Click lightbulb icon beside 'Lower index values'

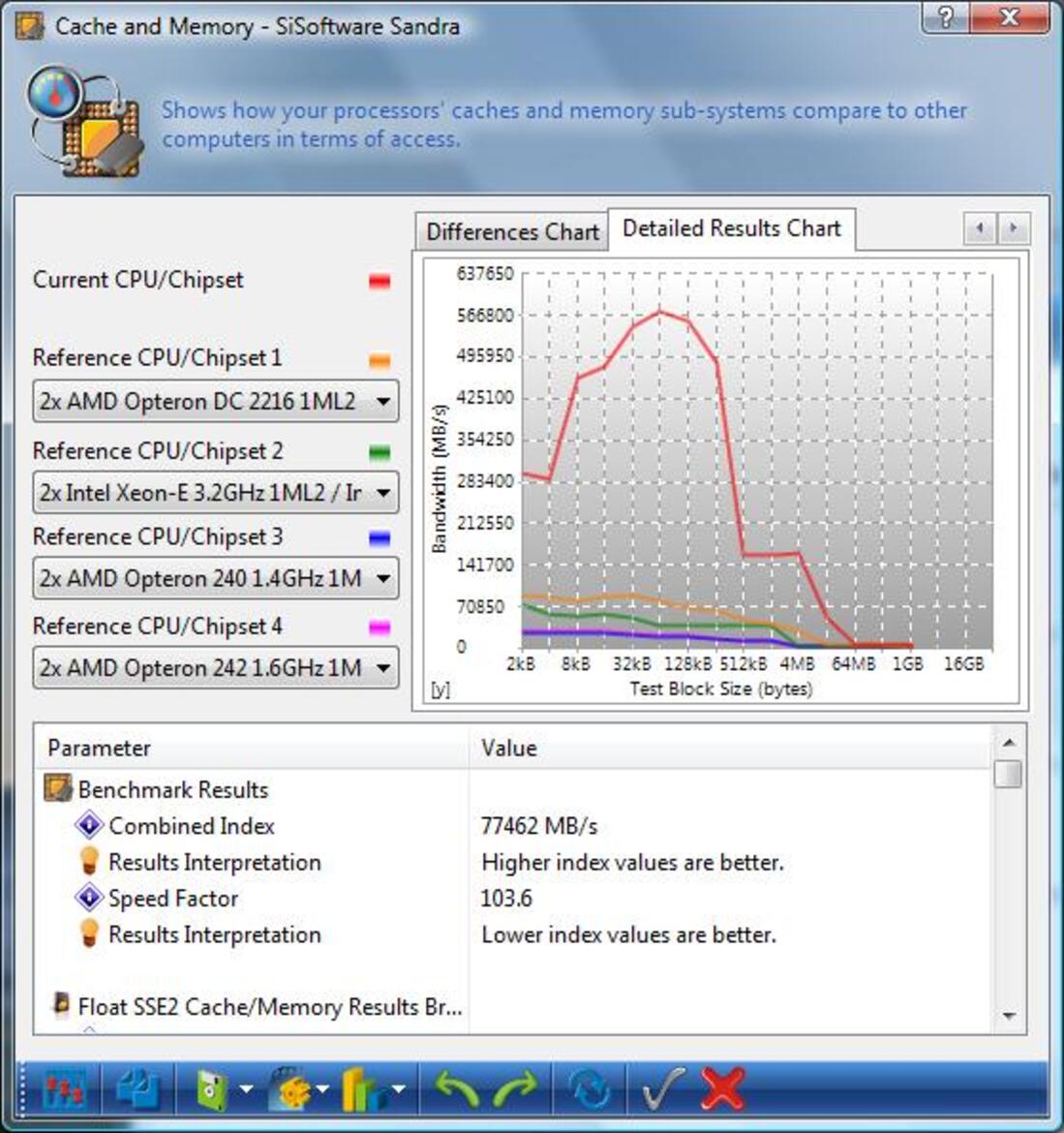point(89,933)
